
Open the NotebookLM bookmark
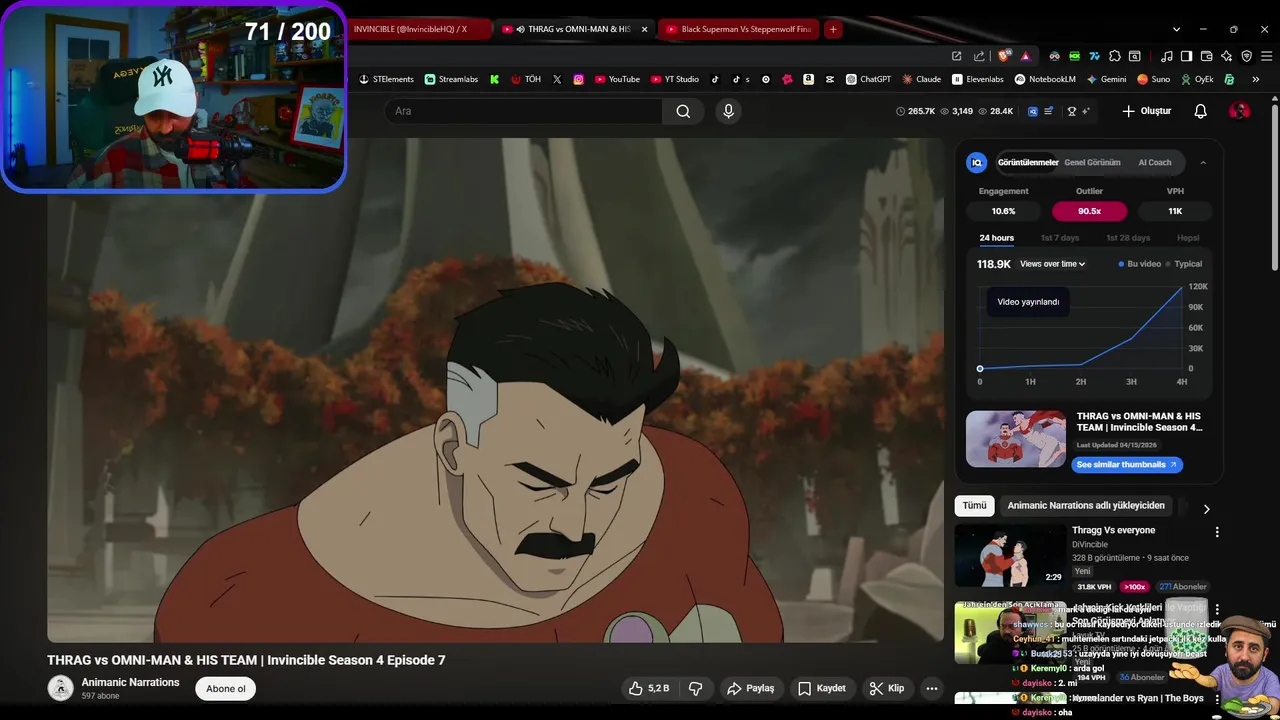click(x=1045, y=79)
